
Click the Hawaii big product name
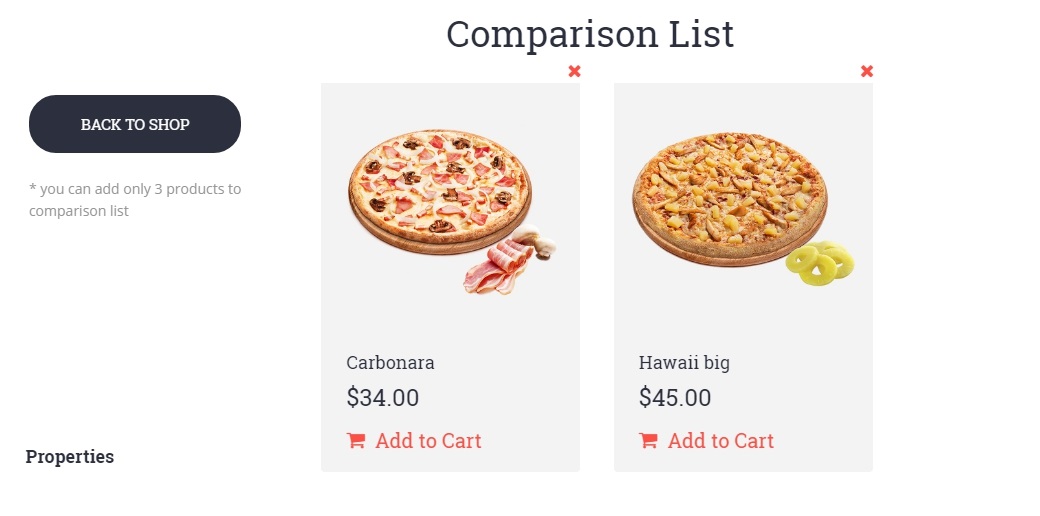pos(684,363)
